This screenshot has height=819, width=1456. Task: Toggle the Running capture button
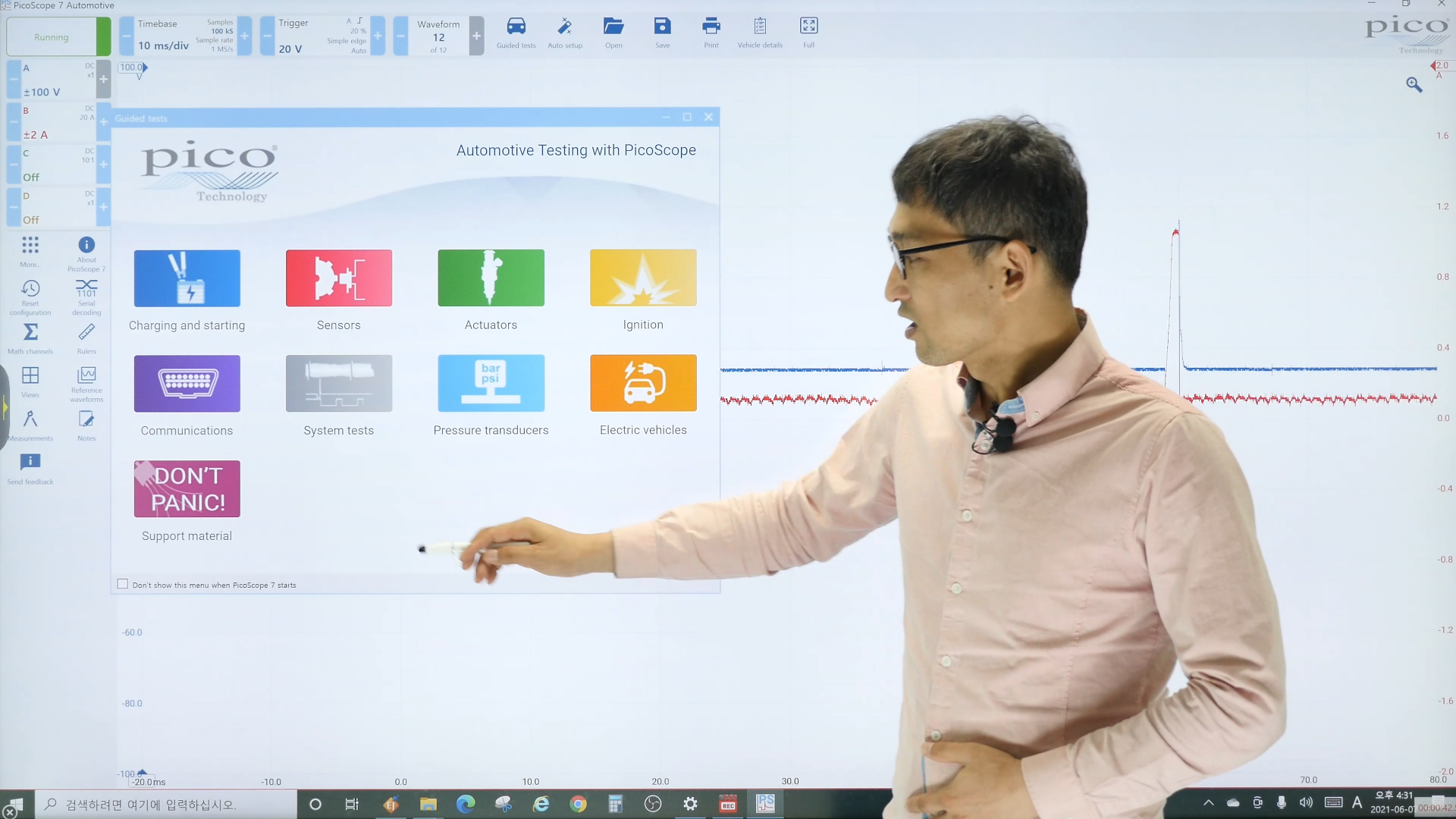pyautogui.click(x=58, y=36)
